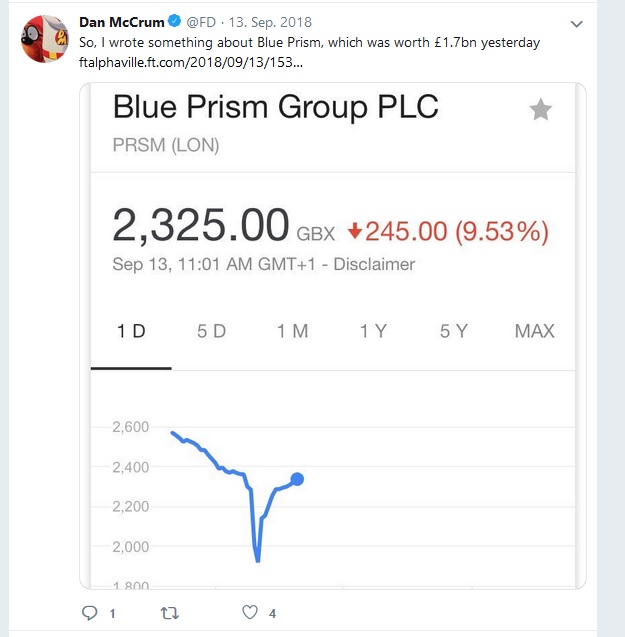
Task: Show the 1 Y chart range
Action: pyautogui.click(x=373, y=331)
